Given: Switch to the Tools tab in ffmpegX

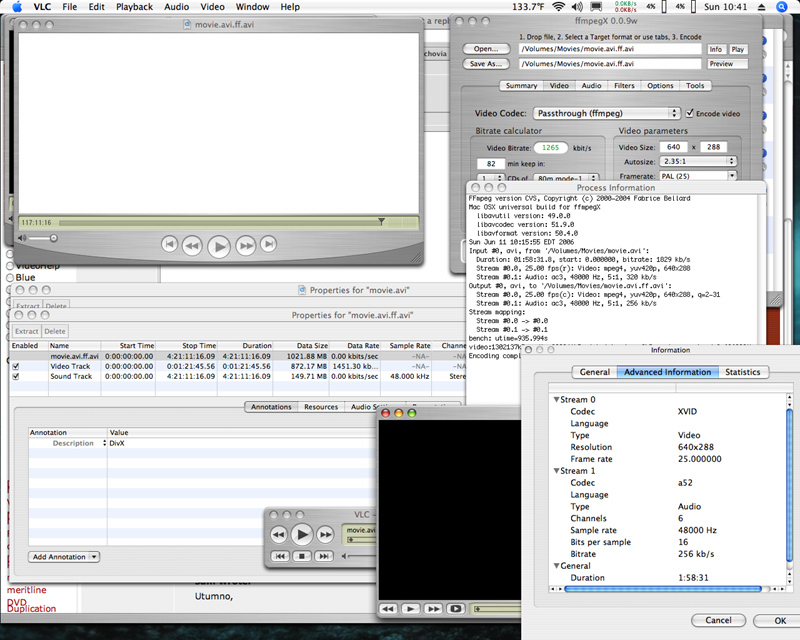Looking at the screenshot, I should coord(695,86).
